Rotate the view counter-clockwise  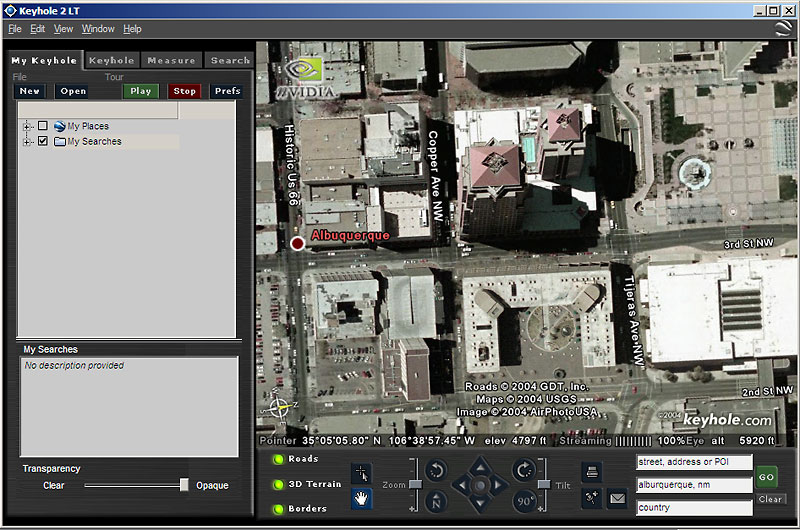(436, 470)
